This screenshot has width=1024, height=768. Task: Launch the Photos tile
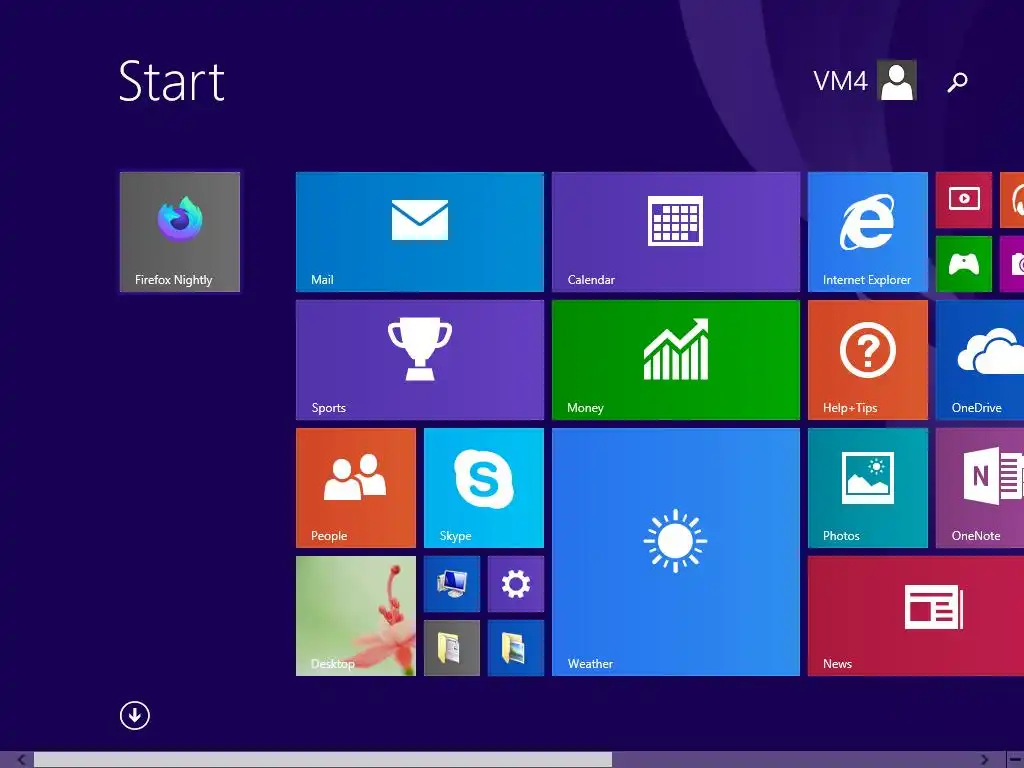pos(867,488)
